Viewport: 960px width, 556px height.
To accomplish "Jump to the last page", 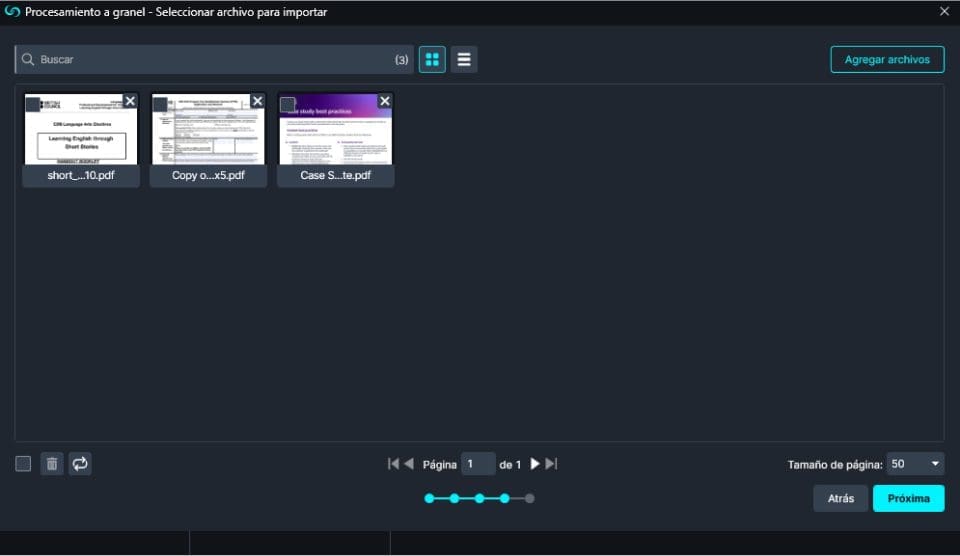I will click(551, 464).
